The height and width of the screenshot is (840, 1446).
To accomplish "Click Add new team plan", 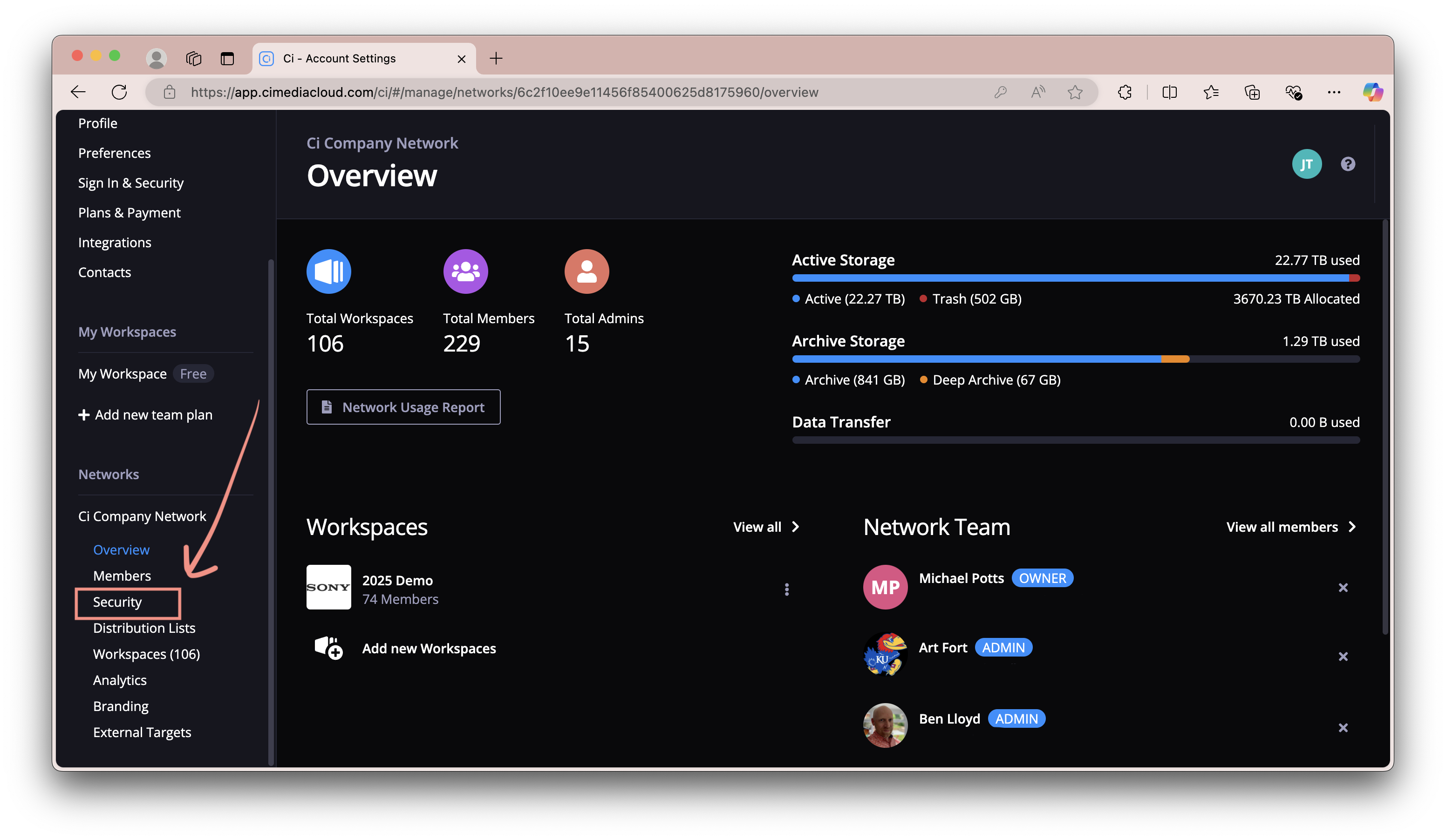I will [145, 414].
